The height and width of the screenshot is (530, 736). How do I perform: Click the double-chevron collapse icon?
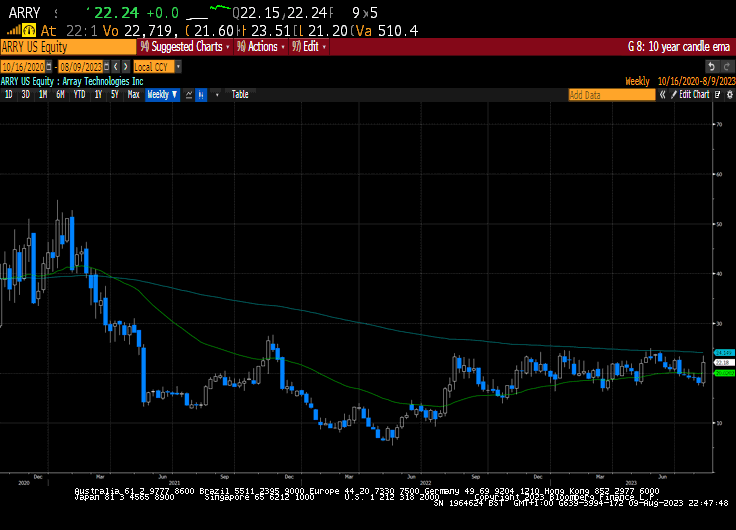click(x=662, y=95)
